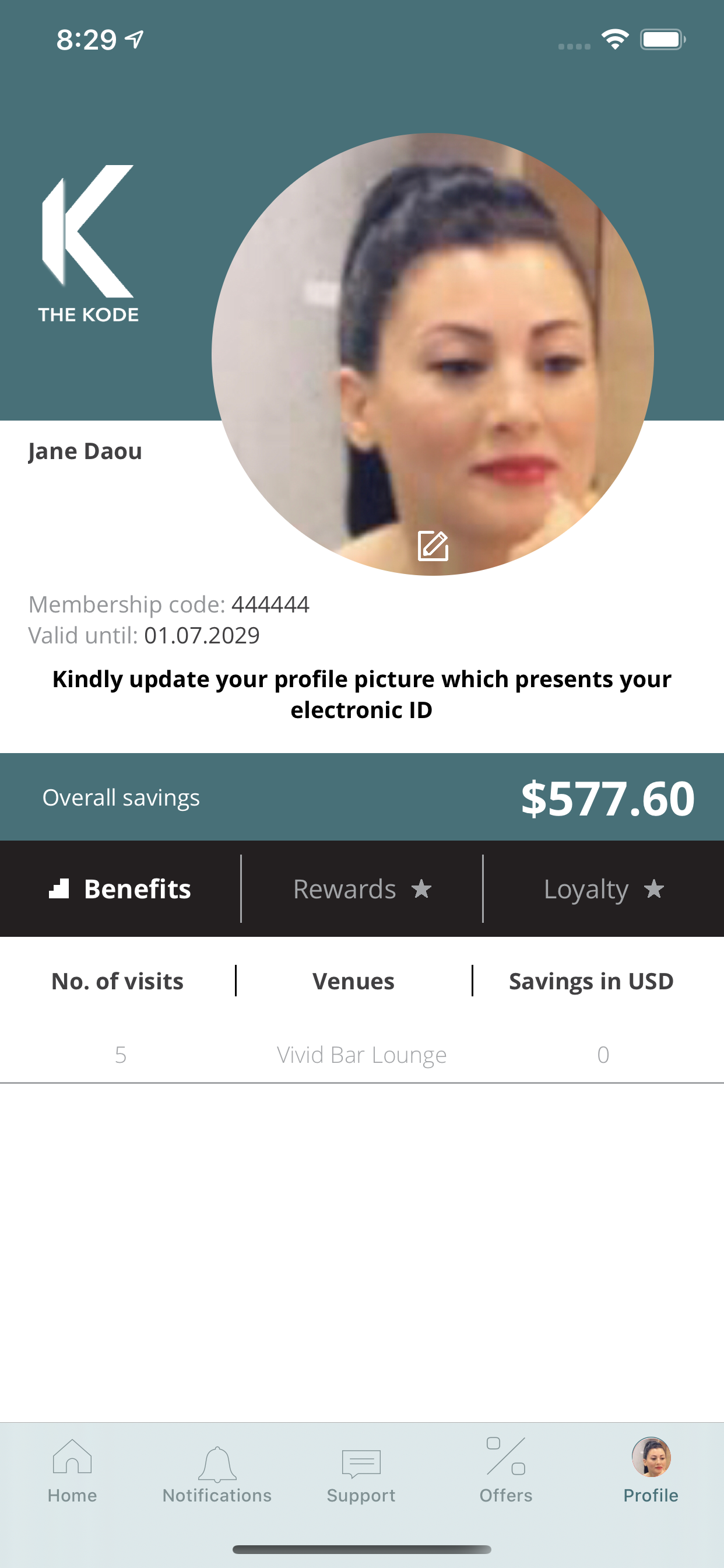Tap the star icon beside Loyalty

(654, 890)
